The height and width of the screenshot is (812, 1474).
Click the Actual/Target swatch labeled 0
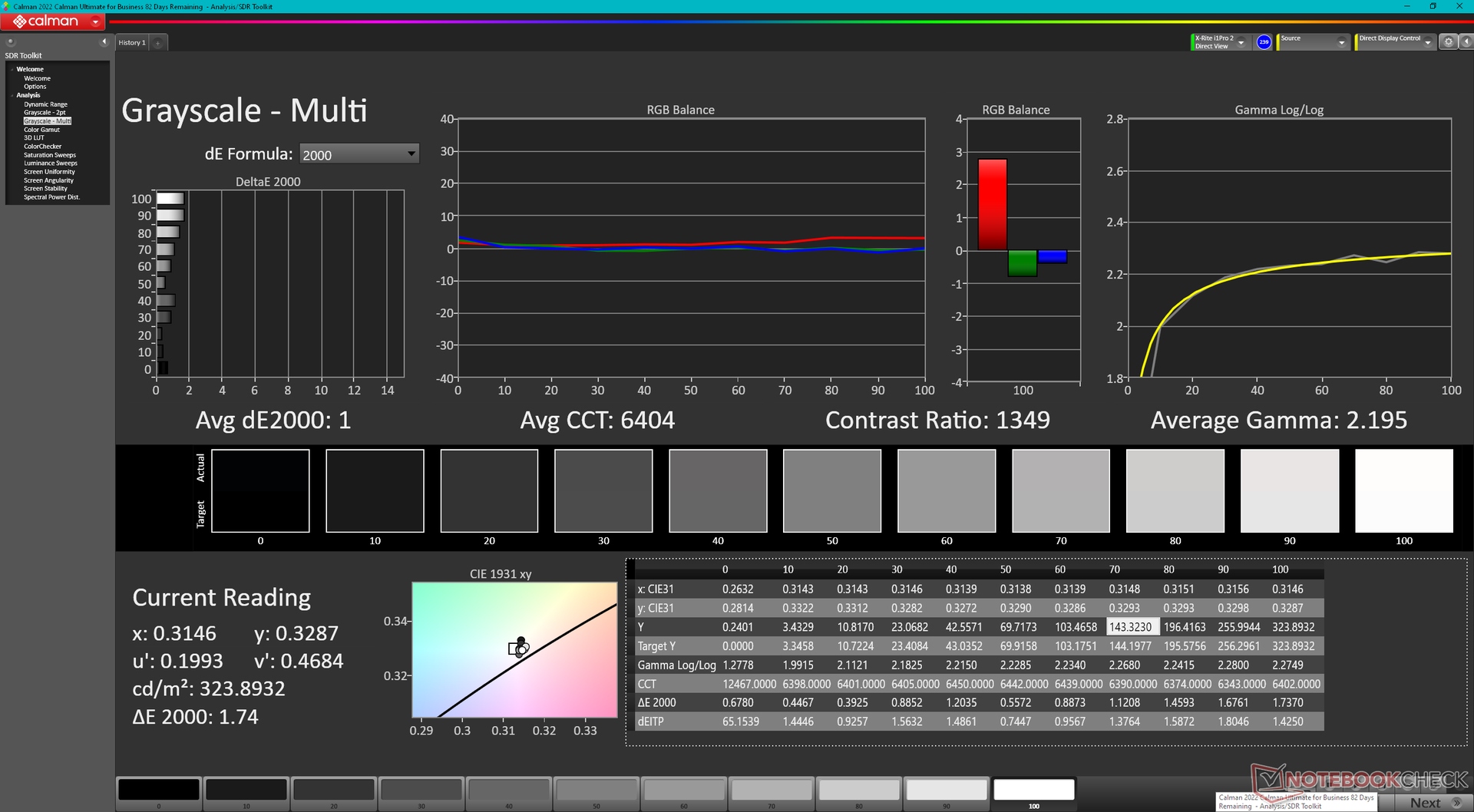point(260,490)
